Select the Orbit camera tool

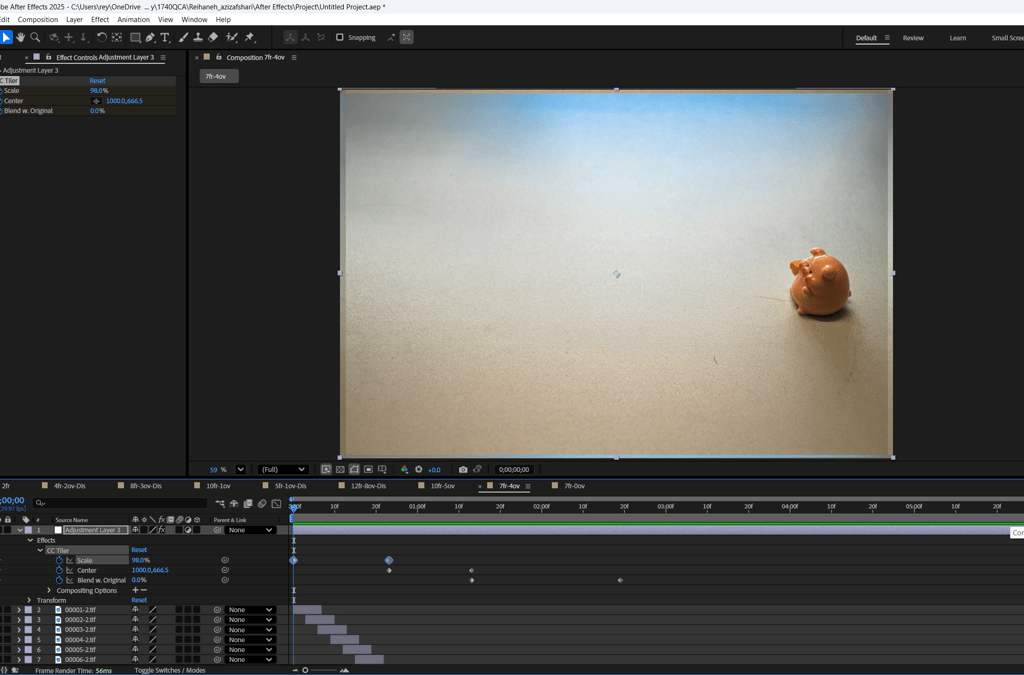[x=54, y=37]
